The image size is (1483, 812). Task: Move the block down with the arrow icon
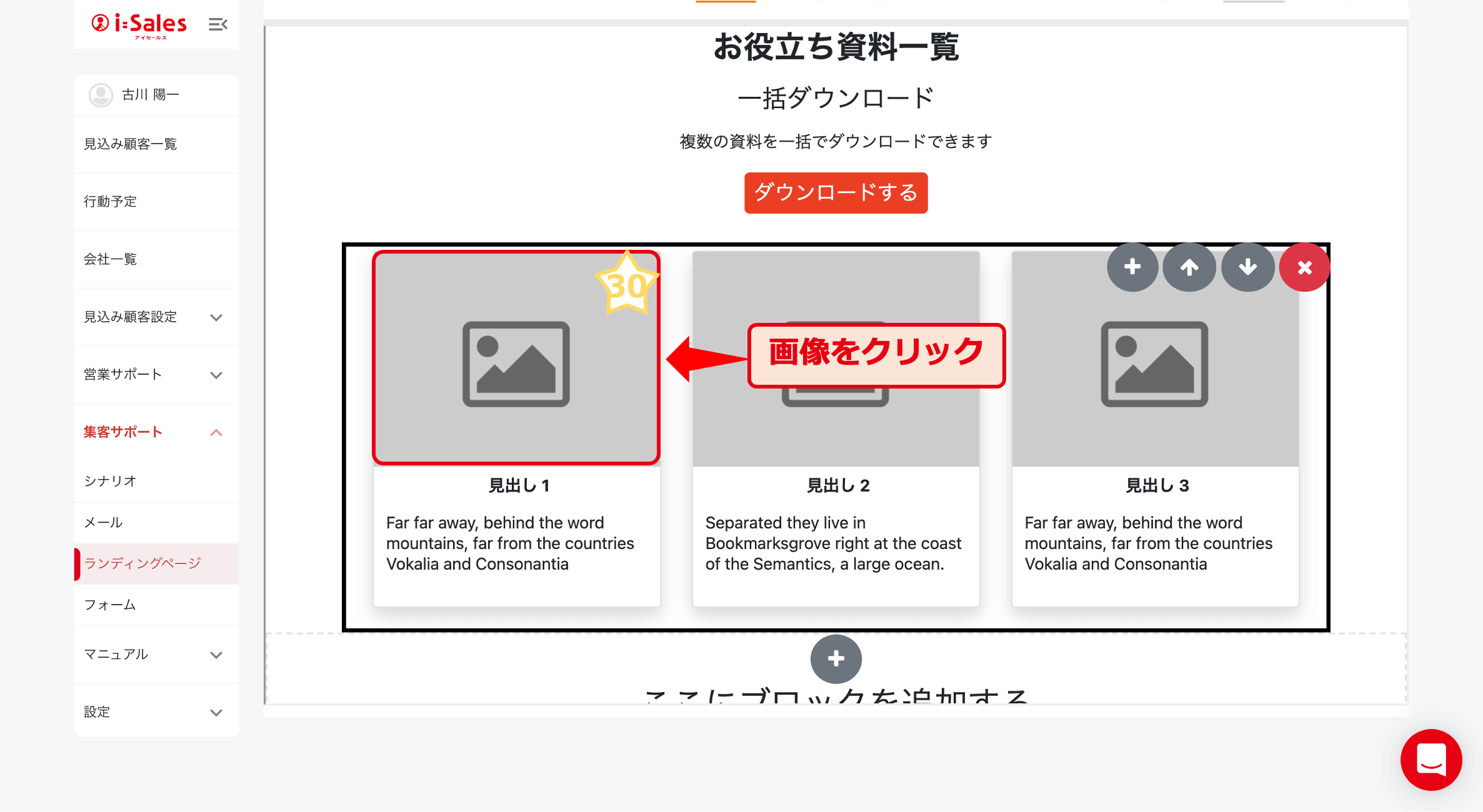click(1247, 267)
